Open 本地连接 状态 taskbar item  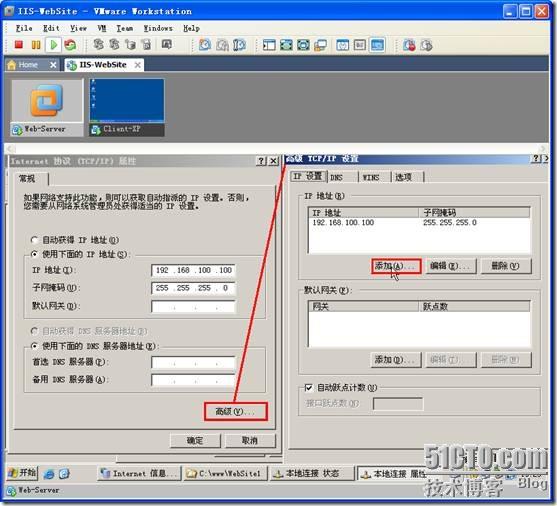[x=312, y=473]
